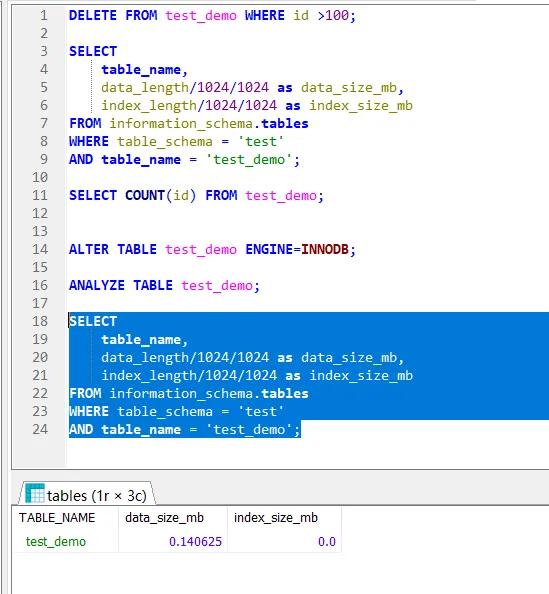The image size is (549, 594).
Task: Sort results by the TABLE_NAME column header
Action: (57, 517)
